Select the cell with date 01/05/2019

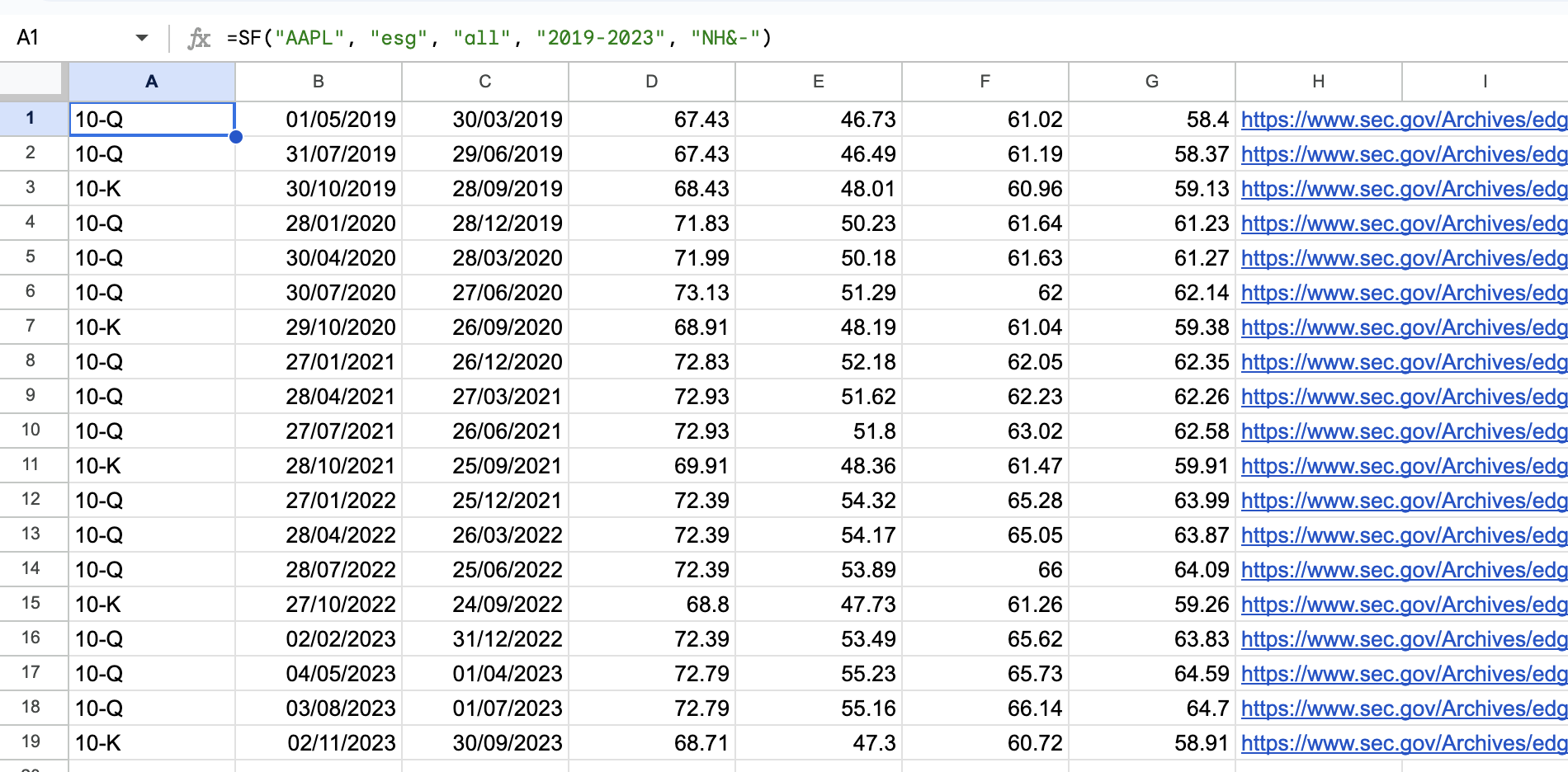pyautogui.click(x=319, y=119)
